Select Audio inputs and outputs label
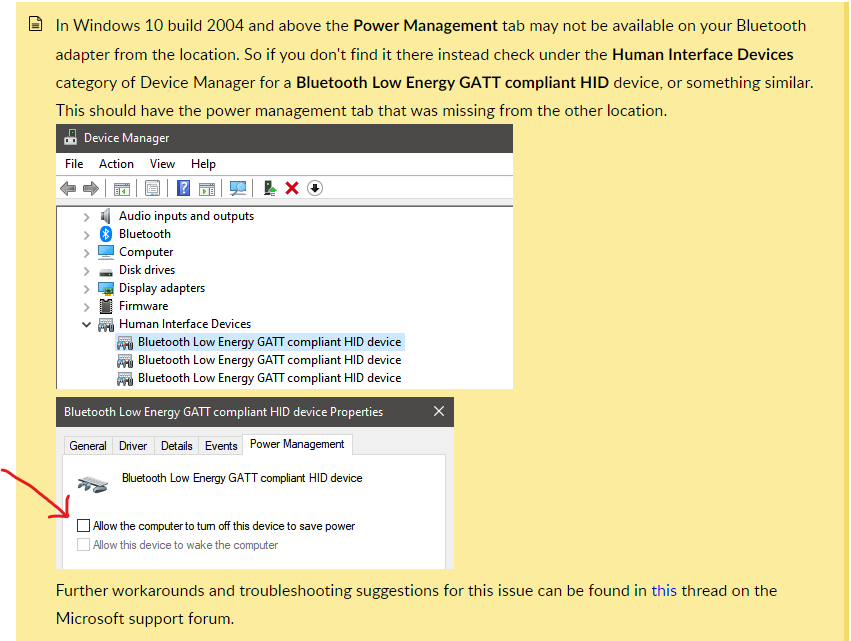Screen dimensions: 851x641 [186, 216]
